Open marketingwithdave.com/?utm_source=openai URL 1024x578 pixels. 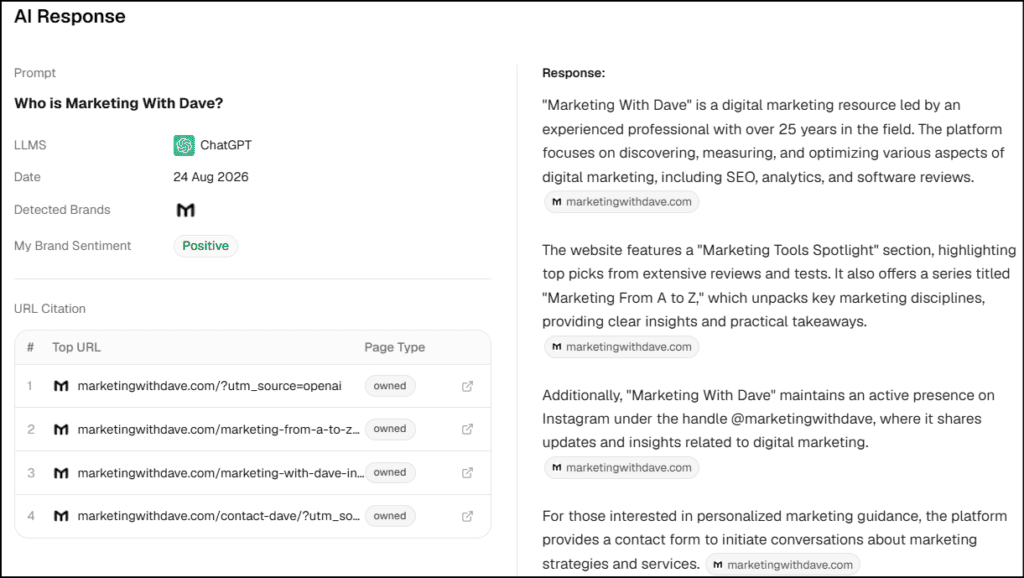pos(210,386)
